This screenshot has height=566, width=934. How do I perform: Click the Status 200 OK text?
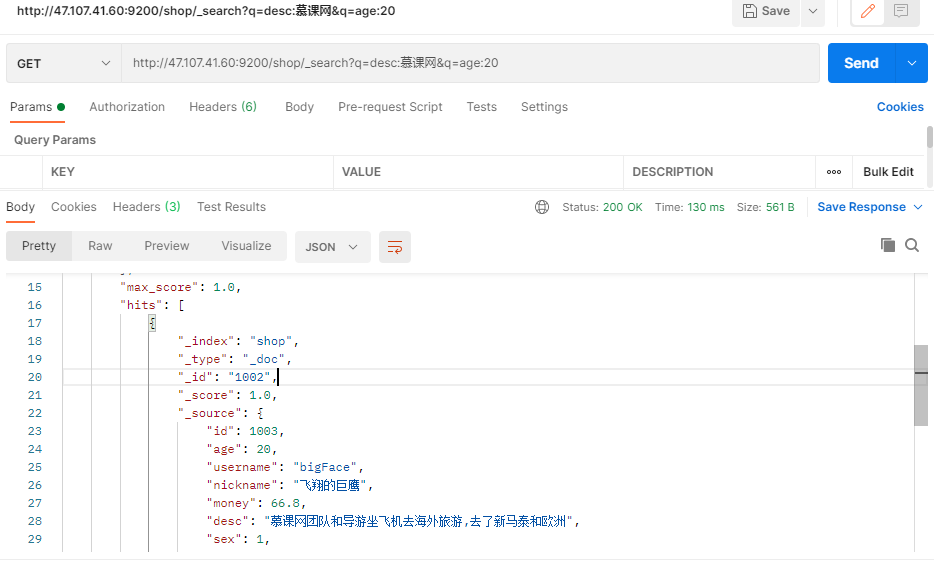point(602,207)
